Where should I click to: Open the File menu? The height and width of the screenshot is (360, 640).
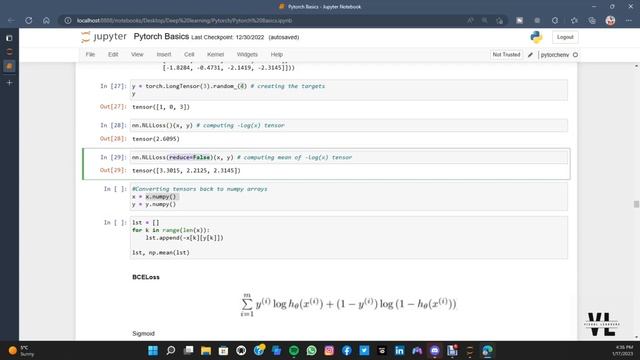coord(90,54)
